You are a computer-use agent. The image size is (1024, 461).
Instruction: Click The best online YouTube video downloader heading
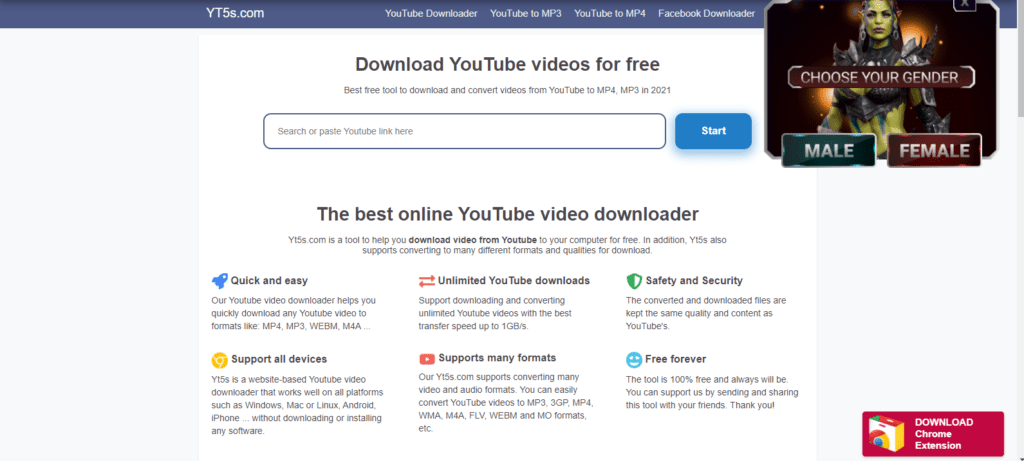pos(507,214)
